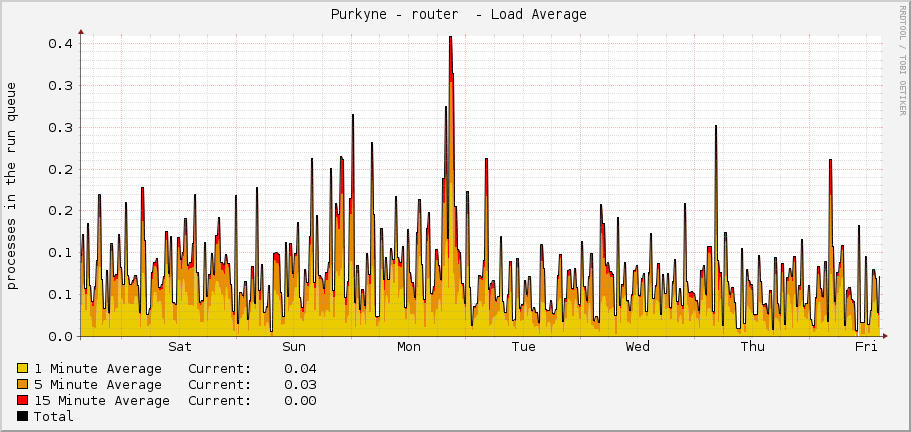Click the graph title "Purkyne - router - Load Average"

458,14
